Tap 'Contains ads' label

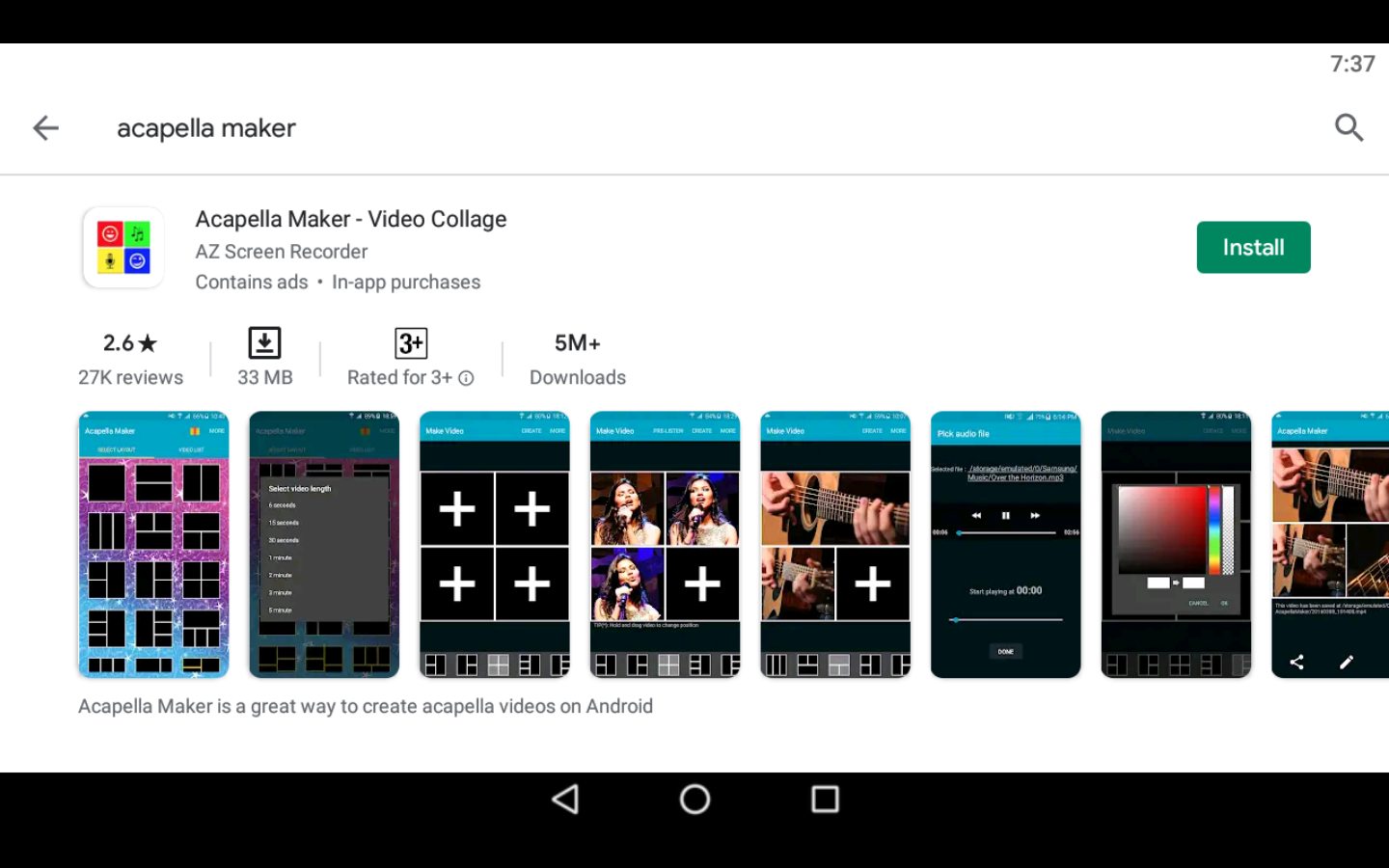click(252, 283)
